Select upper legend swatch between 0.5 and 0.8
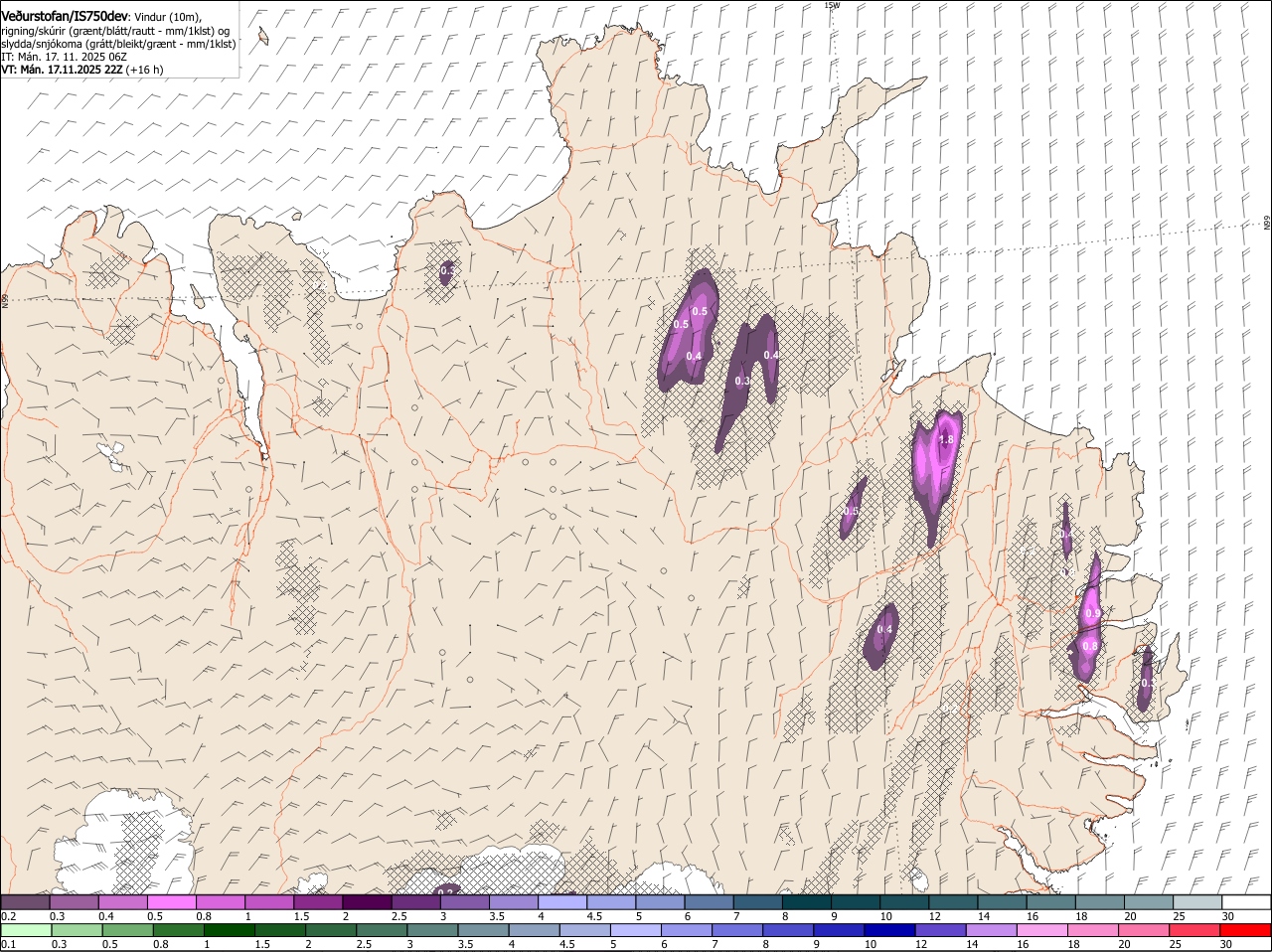1272x952 pixels. tap(171, 901)
